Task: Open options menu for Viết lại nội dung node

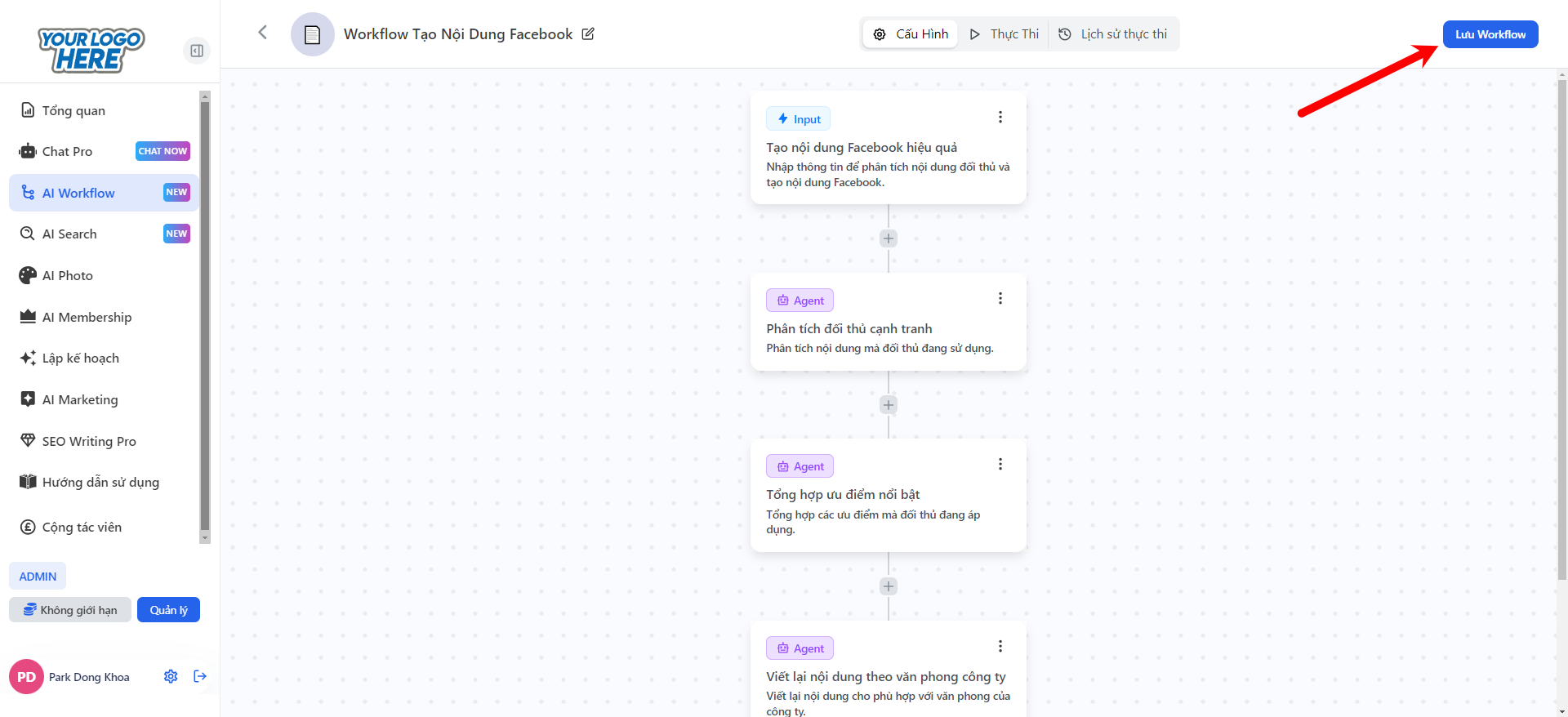Action: pos(1000,647)
